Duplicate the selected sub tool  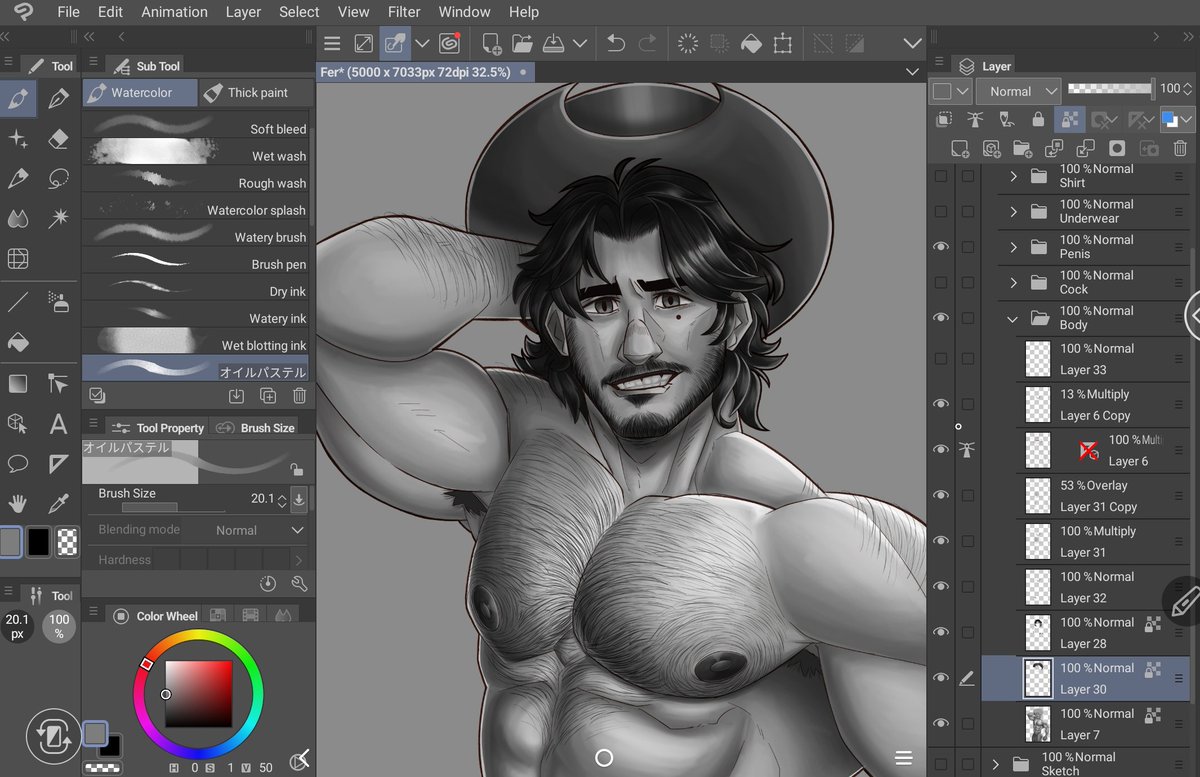point(268,396)
